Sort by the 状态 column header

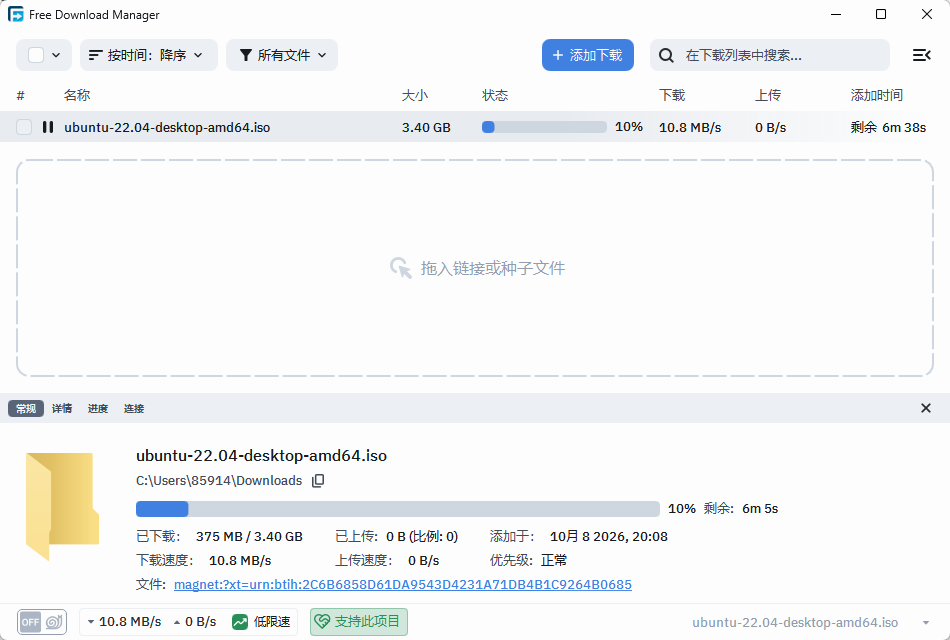pos(495,95)
